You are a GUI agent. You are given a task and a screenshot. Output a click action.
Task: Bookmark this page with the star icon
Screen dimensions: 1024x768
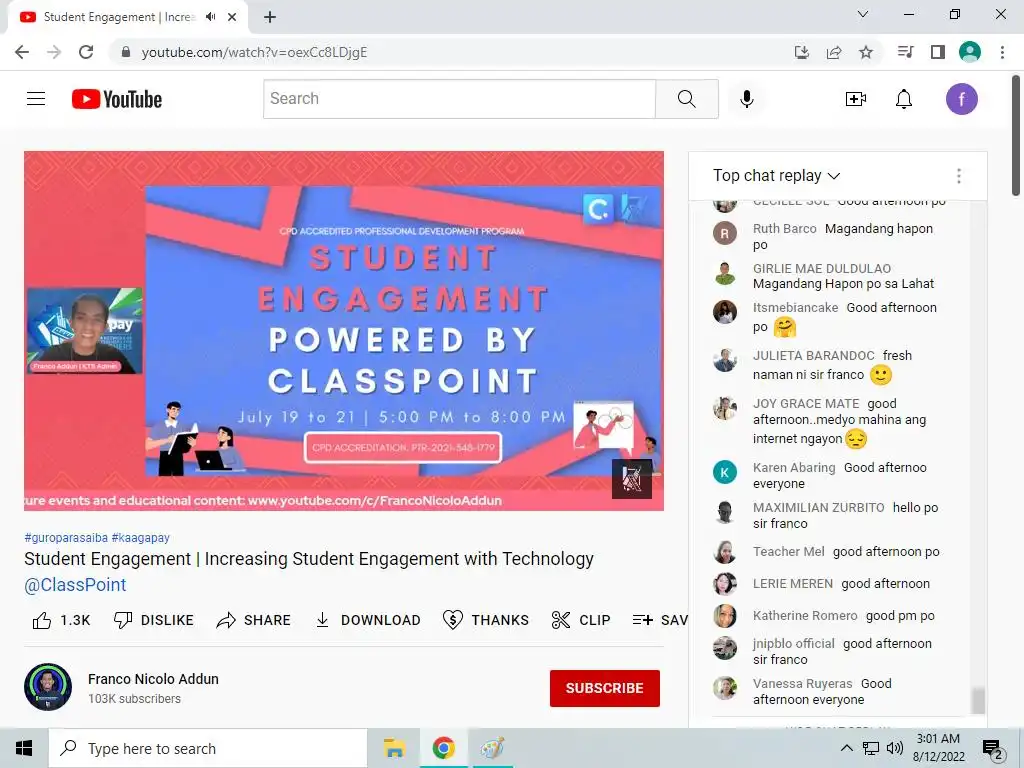click(x=866, y=52)
